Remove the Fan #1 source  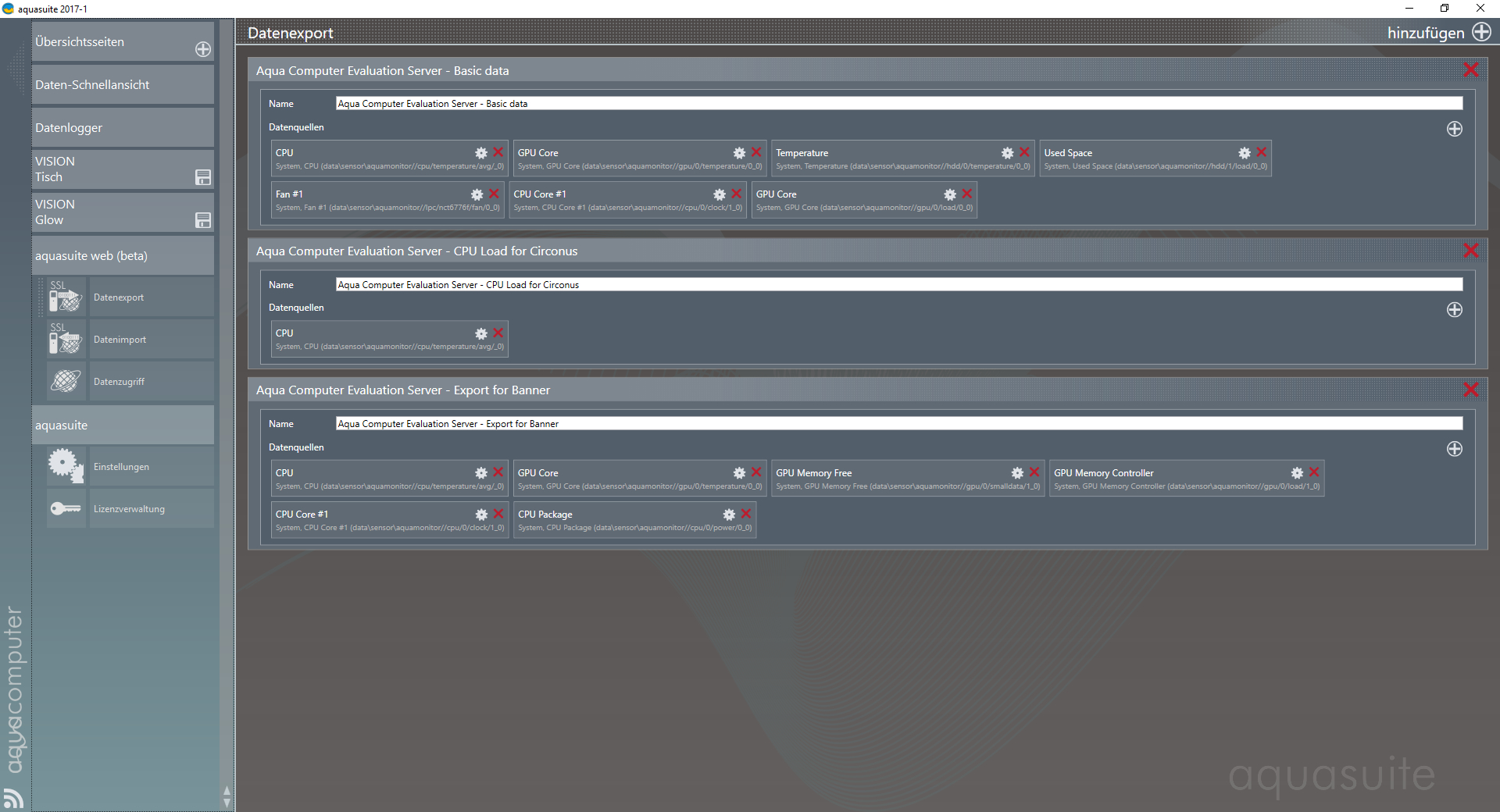click(494, 194)
